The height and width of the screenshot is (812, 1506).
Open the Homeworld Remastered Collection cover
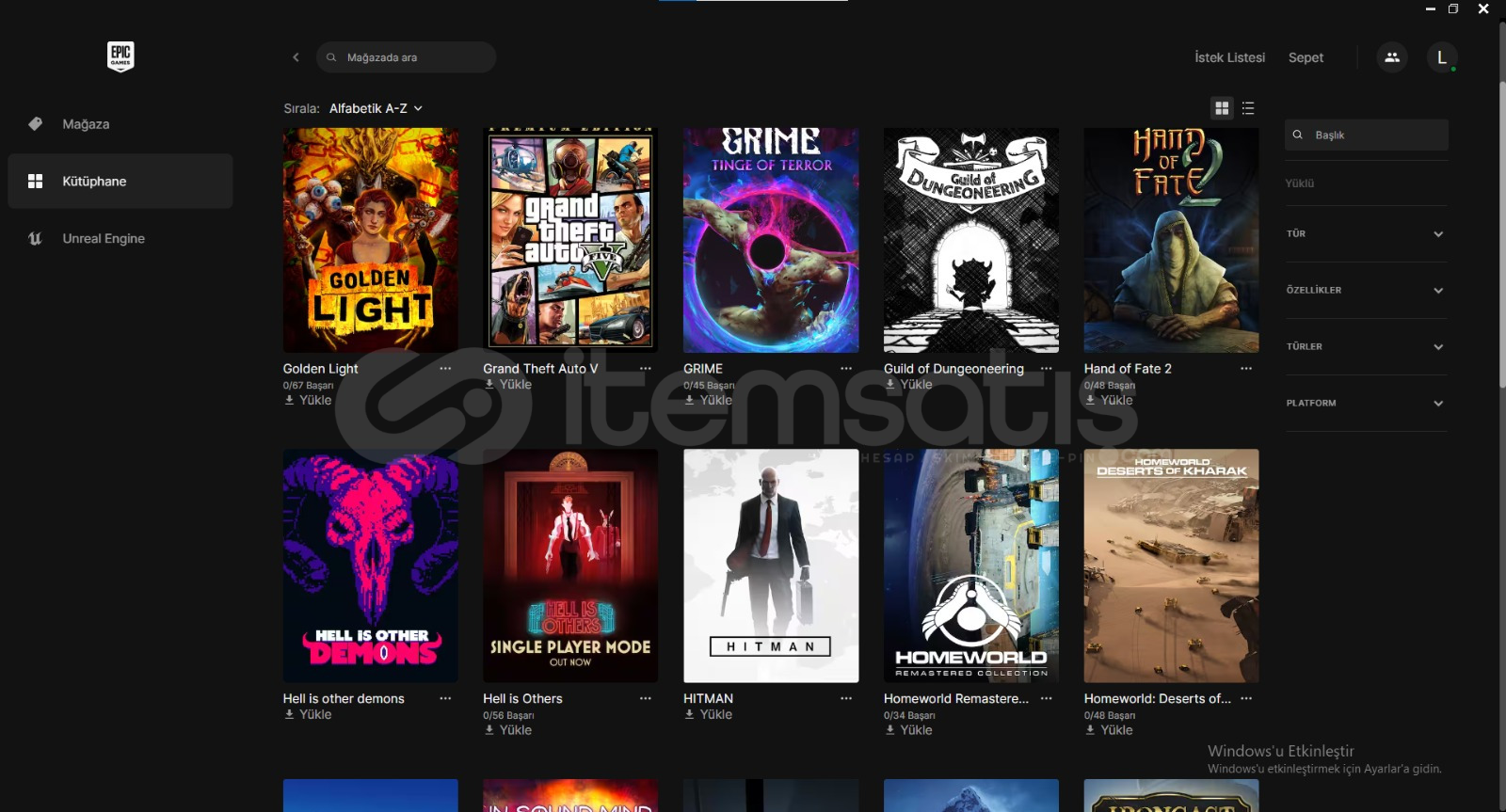(971, 565)
